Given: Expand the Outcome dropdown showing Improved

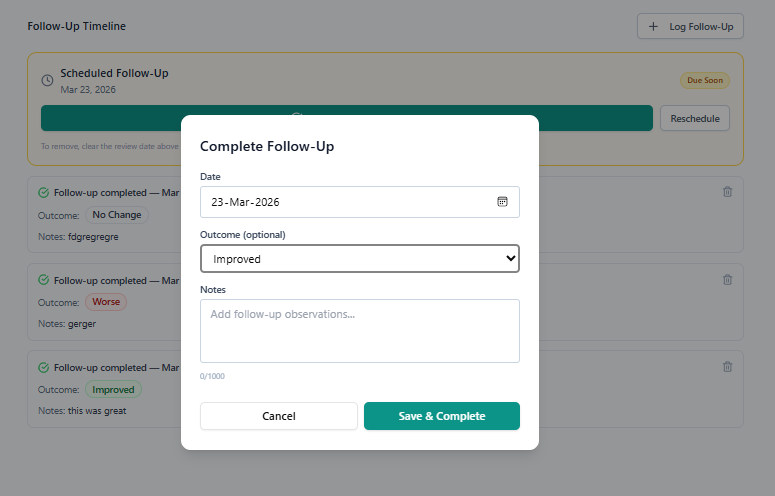Looking at the screenshot, I should pyautogui.click(x=360, y=259).
